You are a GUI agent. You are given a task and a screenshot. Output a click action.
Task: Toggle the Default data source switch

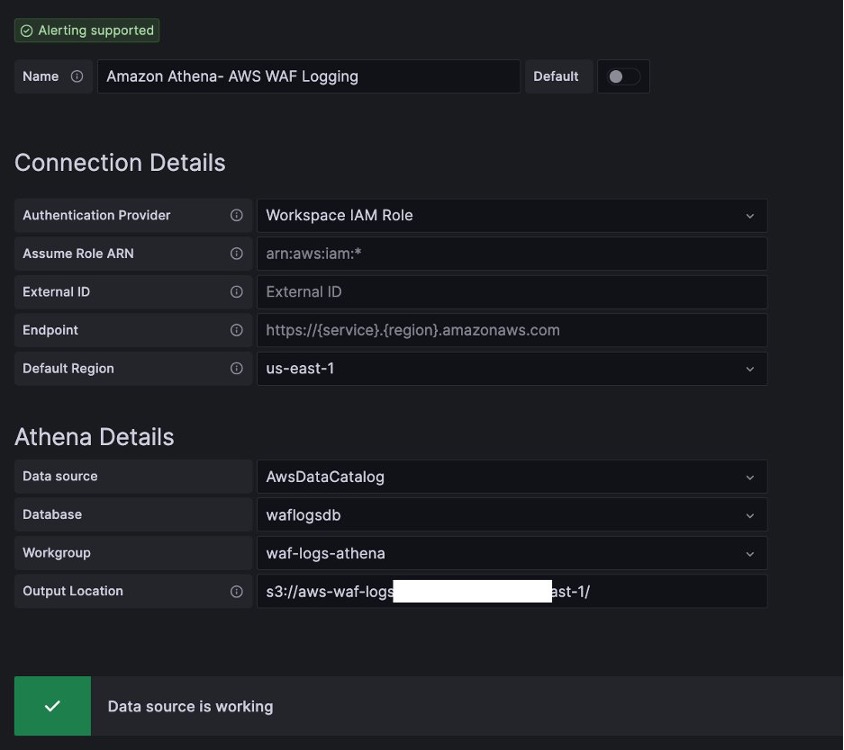tap(623, 76)
